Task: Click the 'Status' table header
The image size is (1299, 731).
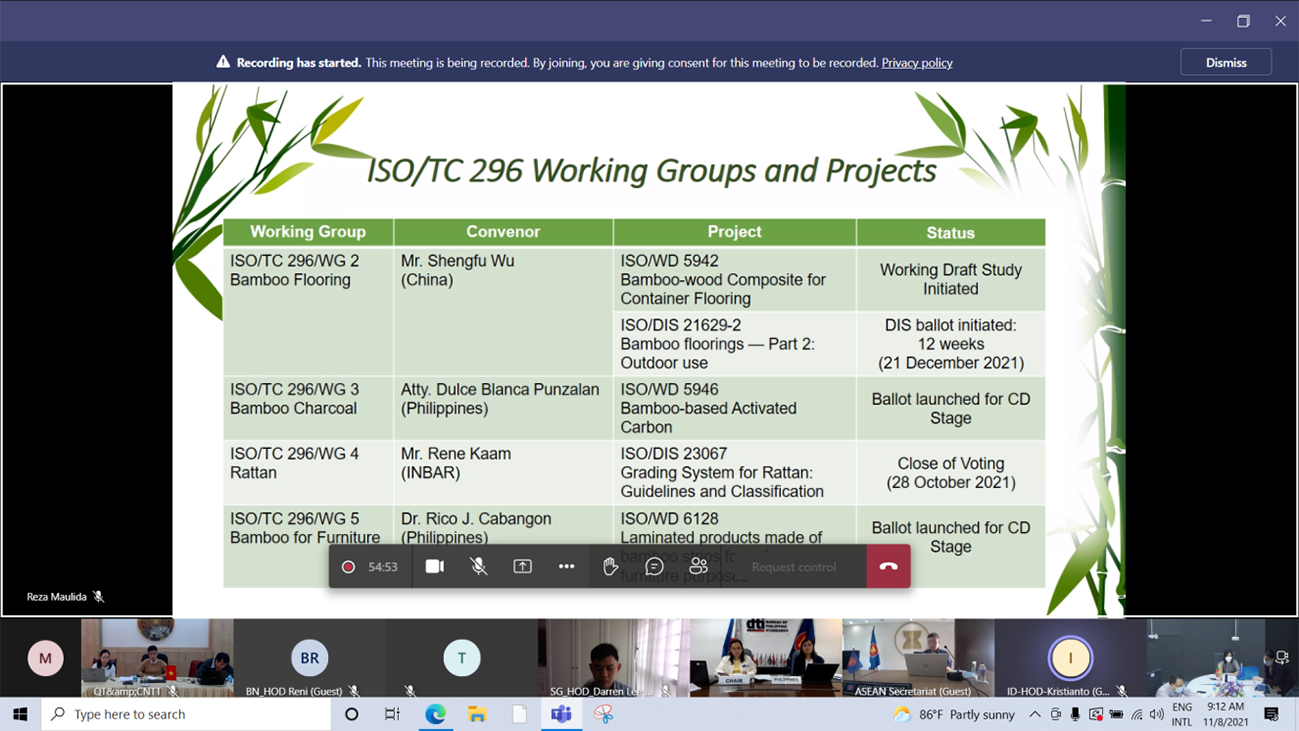Action: pos(950,232)
